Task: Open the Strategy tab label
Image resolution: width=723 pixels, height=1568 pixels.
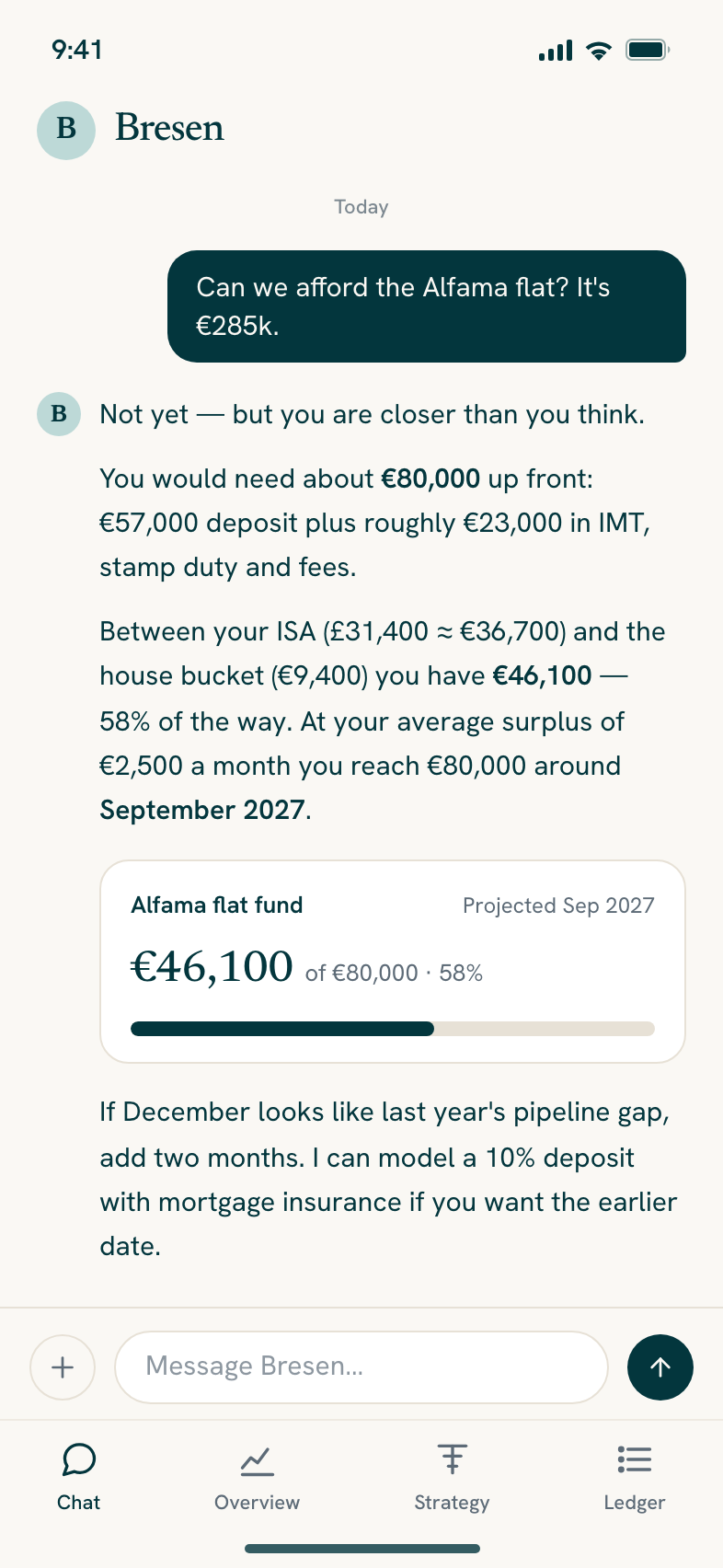Action: (452, 1503)
